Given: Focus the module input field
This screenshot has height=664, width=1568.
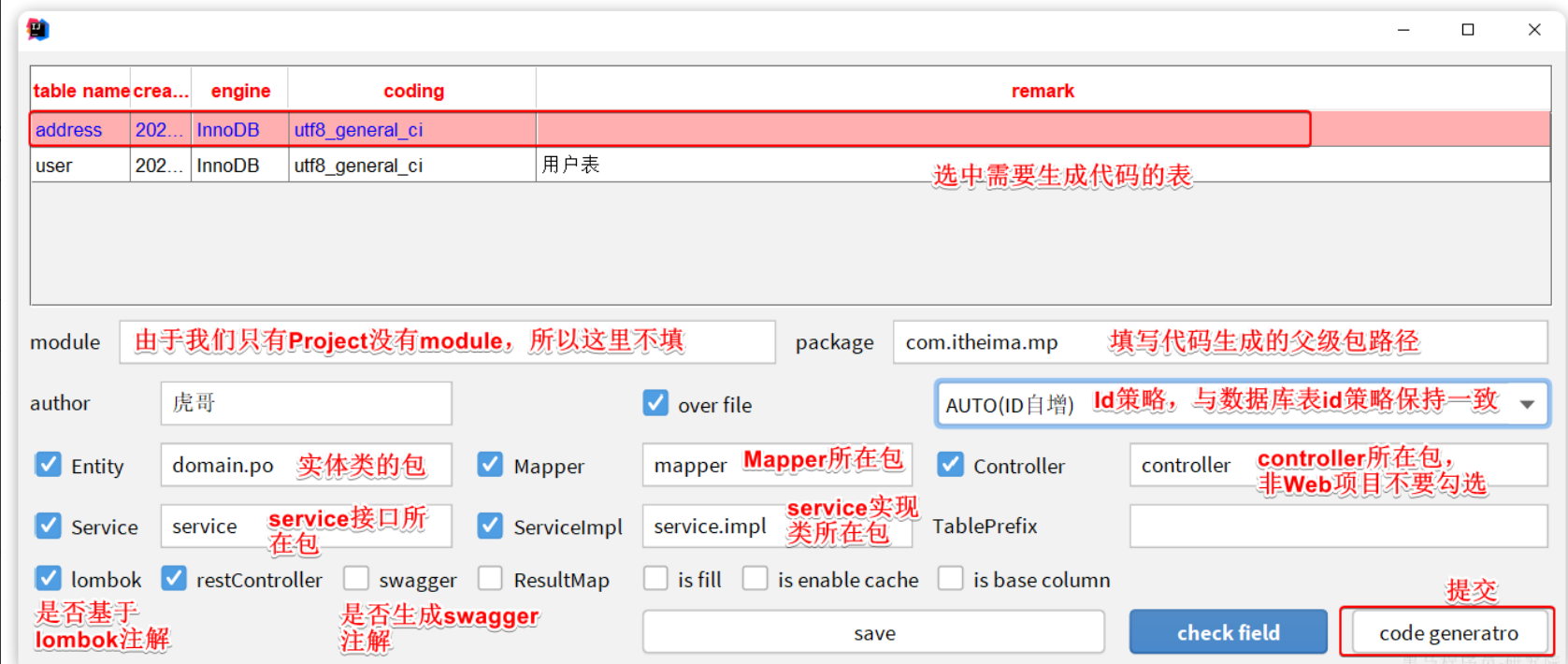Looking at the screenshot, I should pos(447,341).
